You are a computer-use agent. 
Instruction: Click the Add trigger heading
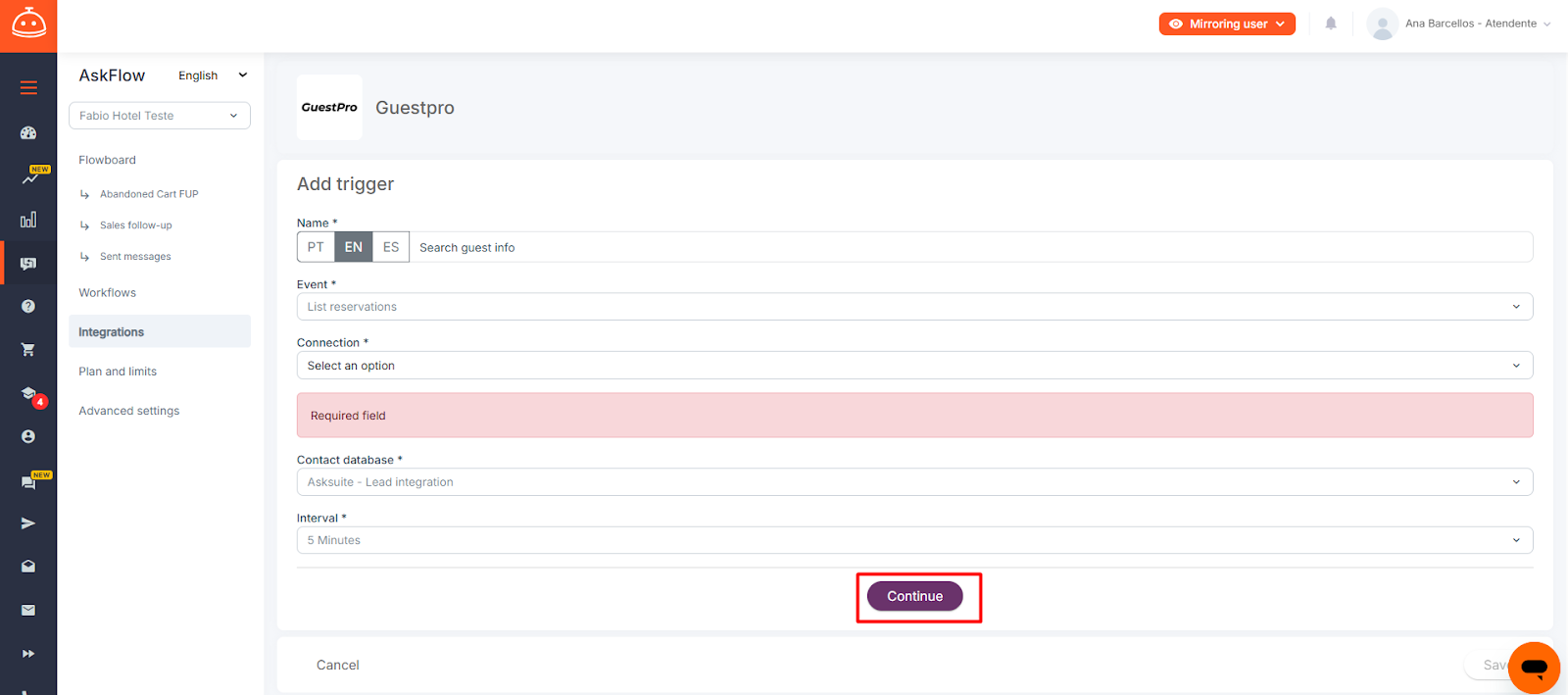346,184
